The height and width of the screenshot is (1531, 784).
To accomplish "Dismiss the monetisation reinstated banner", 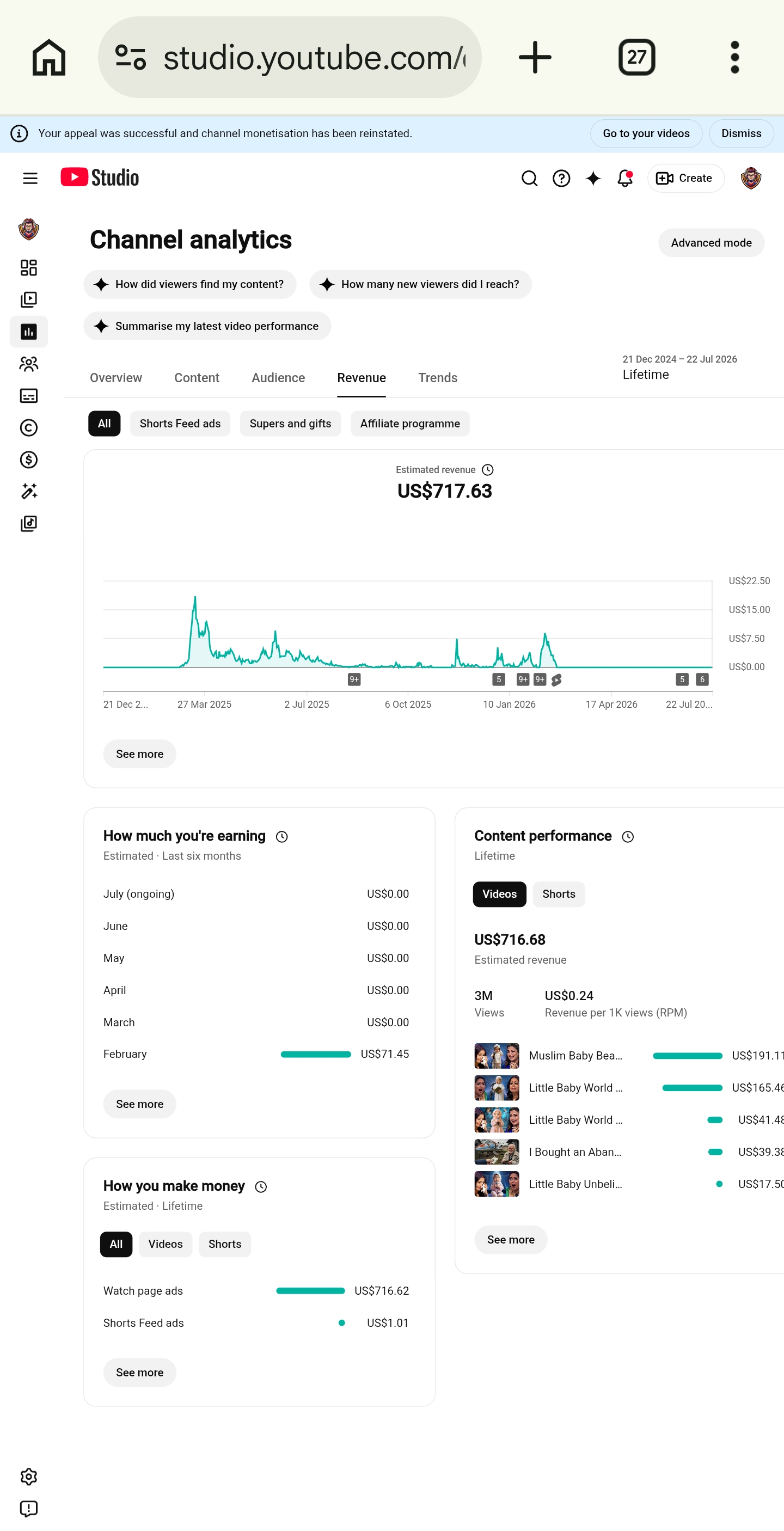I will pyautogui.click(x=741, y=134).
